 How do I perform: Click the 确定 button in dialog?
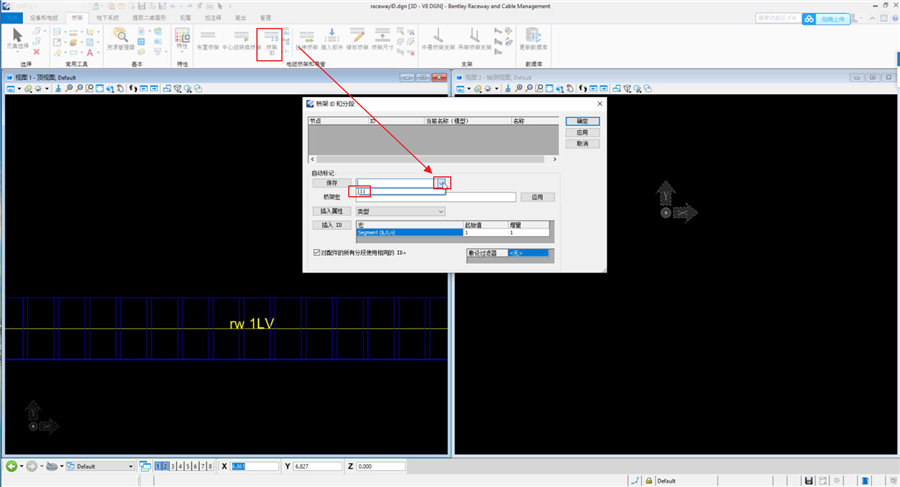(582, 120)
